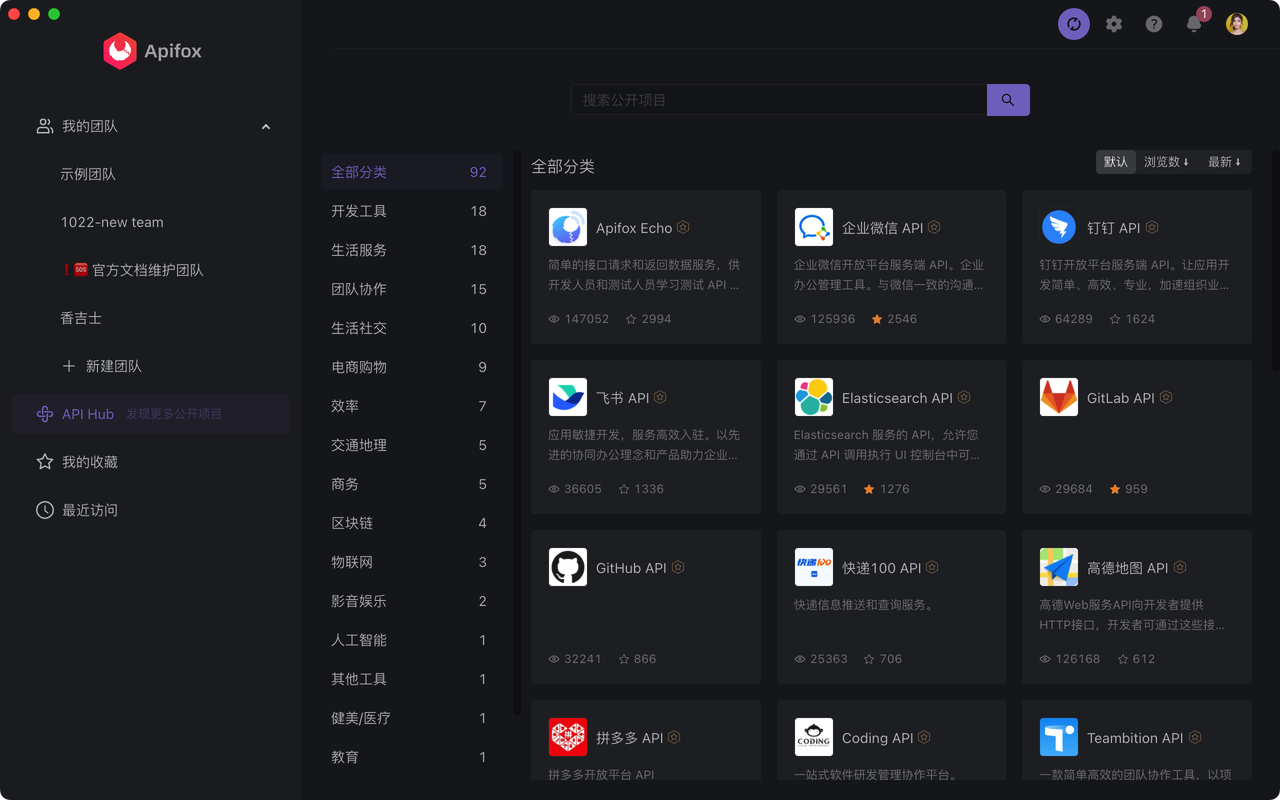Collapse the 我的团队 section chevron
This screenshot has width=1280, height=800.
point(266,127)
